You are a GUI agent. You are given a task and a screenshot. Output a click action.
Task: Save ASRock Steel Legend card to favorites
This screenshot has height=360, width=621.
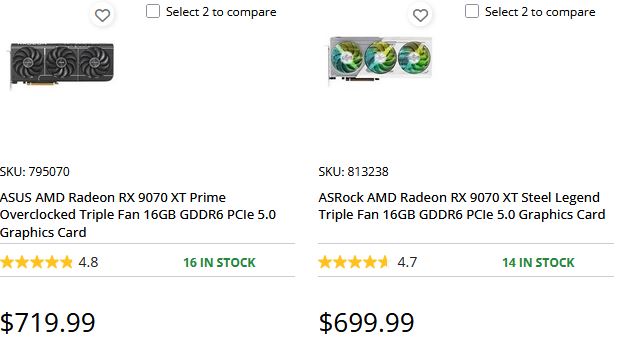pos(420,15)
